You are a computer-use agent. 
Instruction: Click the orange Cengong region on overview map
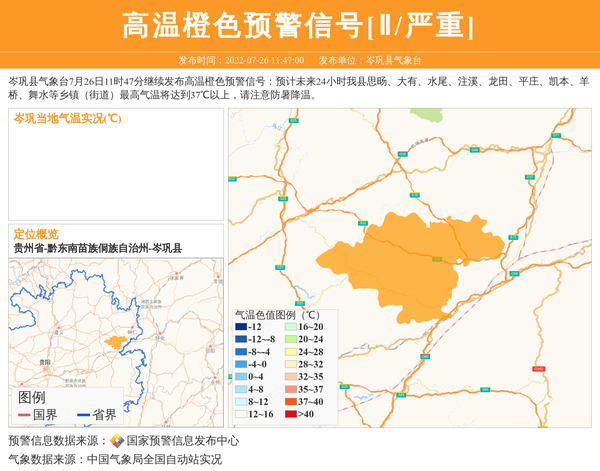(115, 342)
